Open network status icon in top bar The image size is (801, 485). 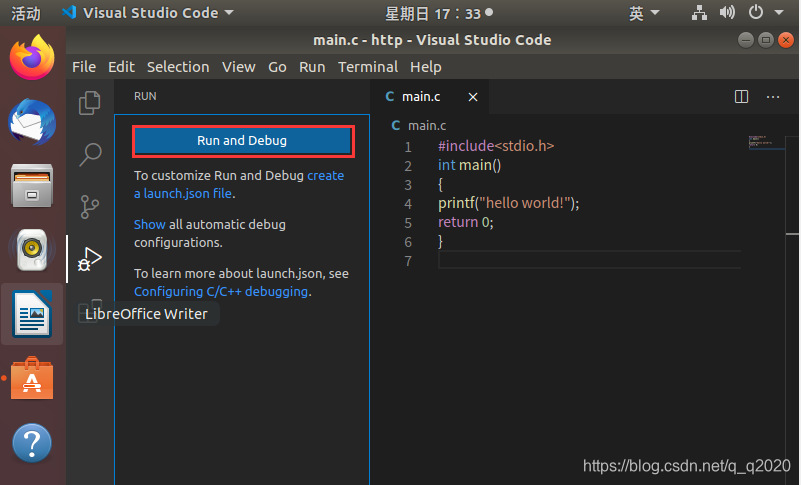click(699, 12)
